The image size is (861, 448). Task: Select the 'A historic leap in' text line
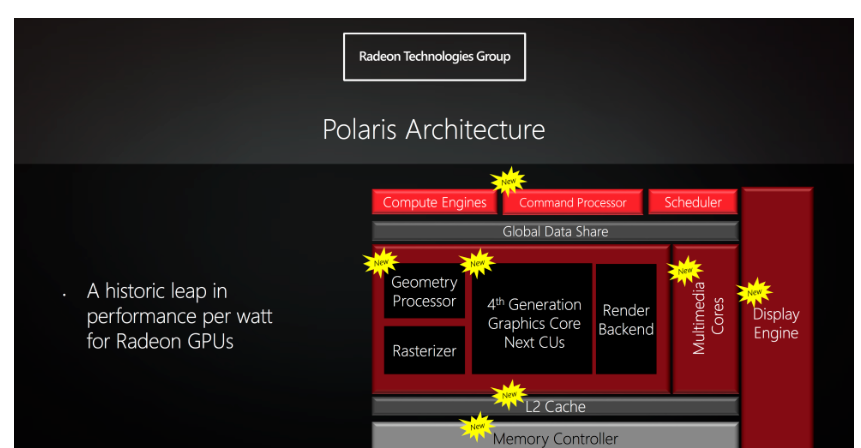coord(157,292)
